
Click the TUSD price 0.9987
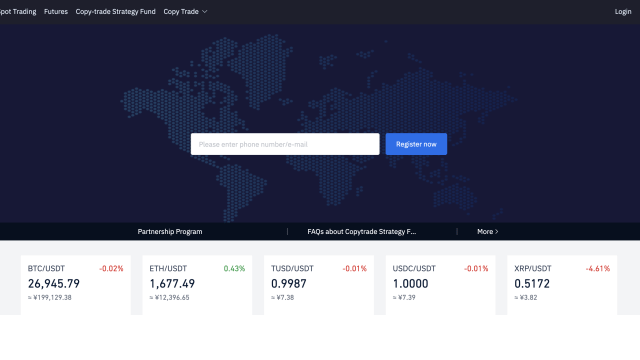coord(289,283)
